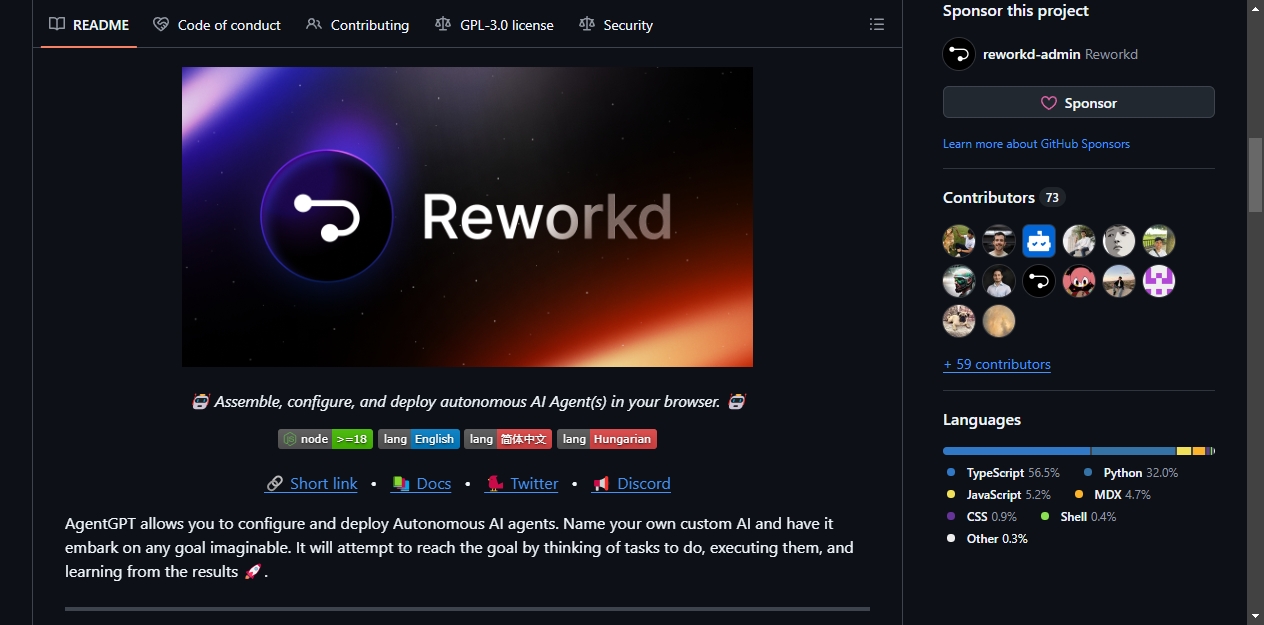Open the + 59 contributors link
Viewport: 1264px width, 625px height.
tap(997, 364)
